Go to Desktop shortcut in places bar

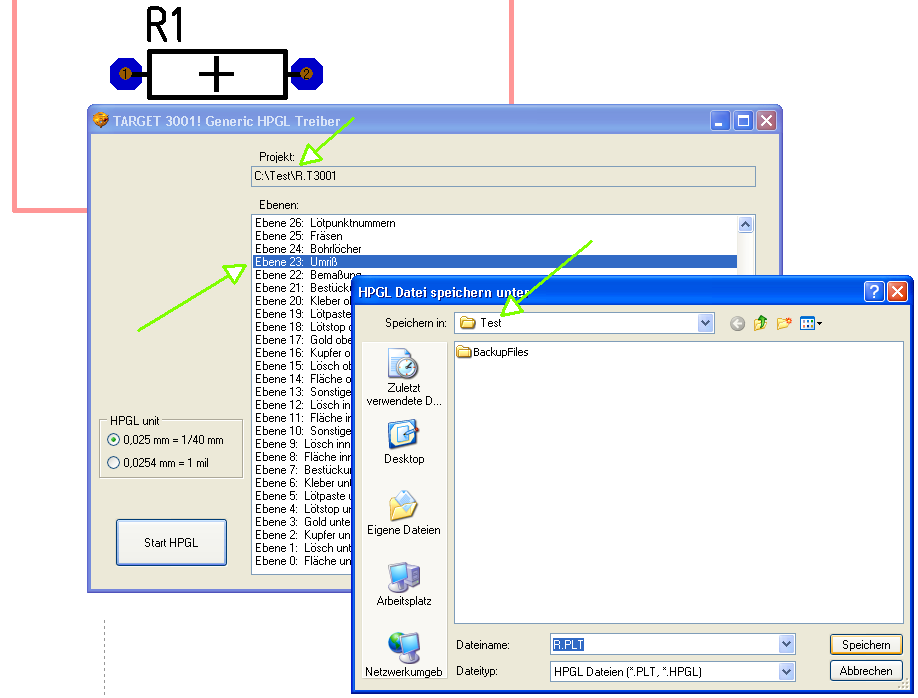point(403,442)
